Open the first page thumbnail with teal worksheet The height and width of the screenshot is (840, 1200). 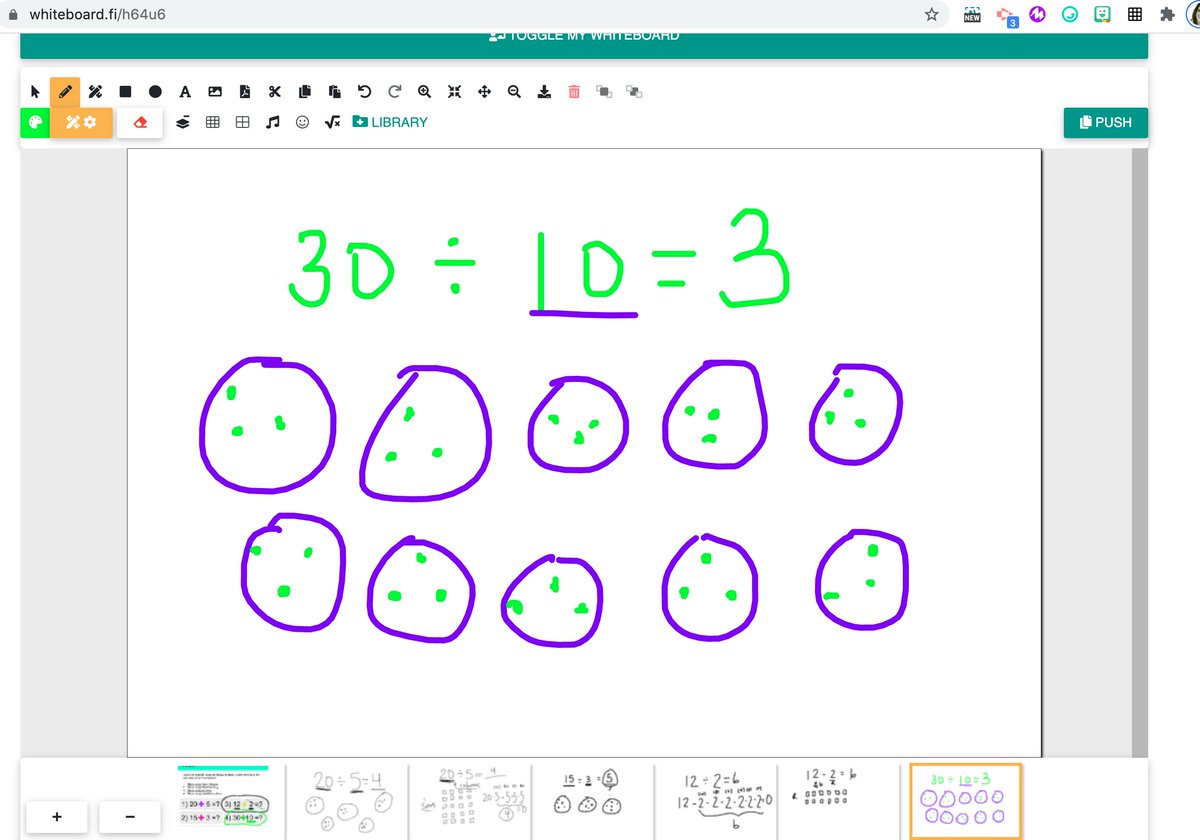223,800
